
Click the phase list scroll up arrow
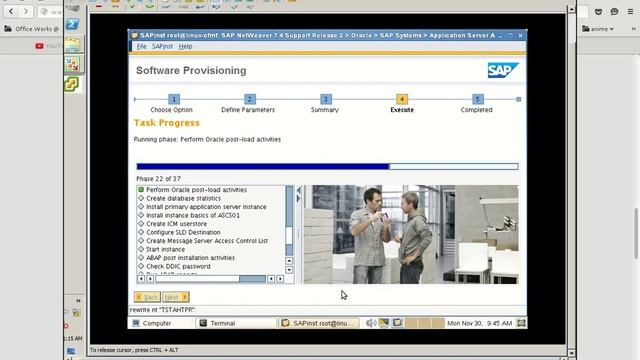pos(289,261)
